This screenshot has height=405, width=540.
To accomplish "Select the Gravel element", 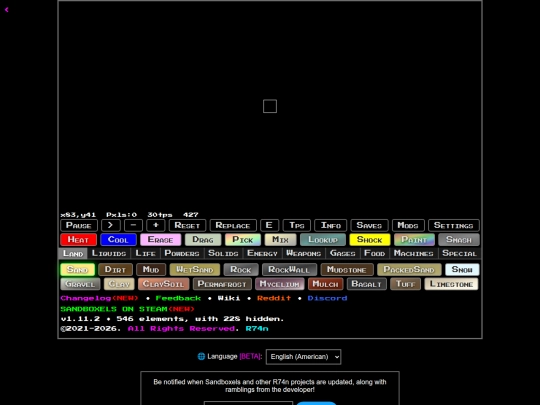I will click(x=80, y=284).
